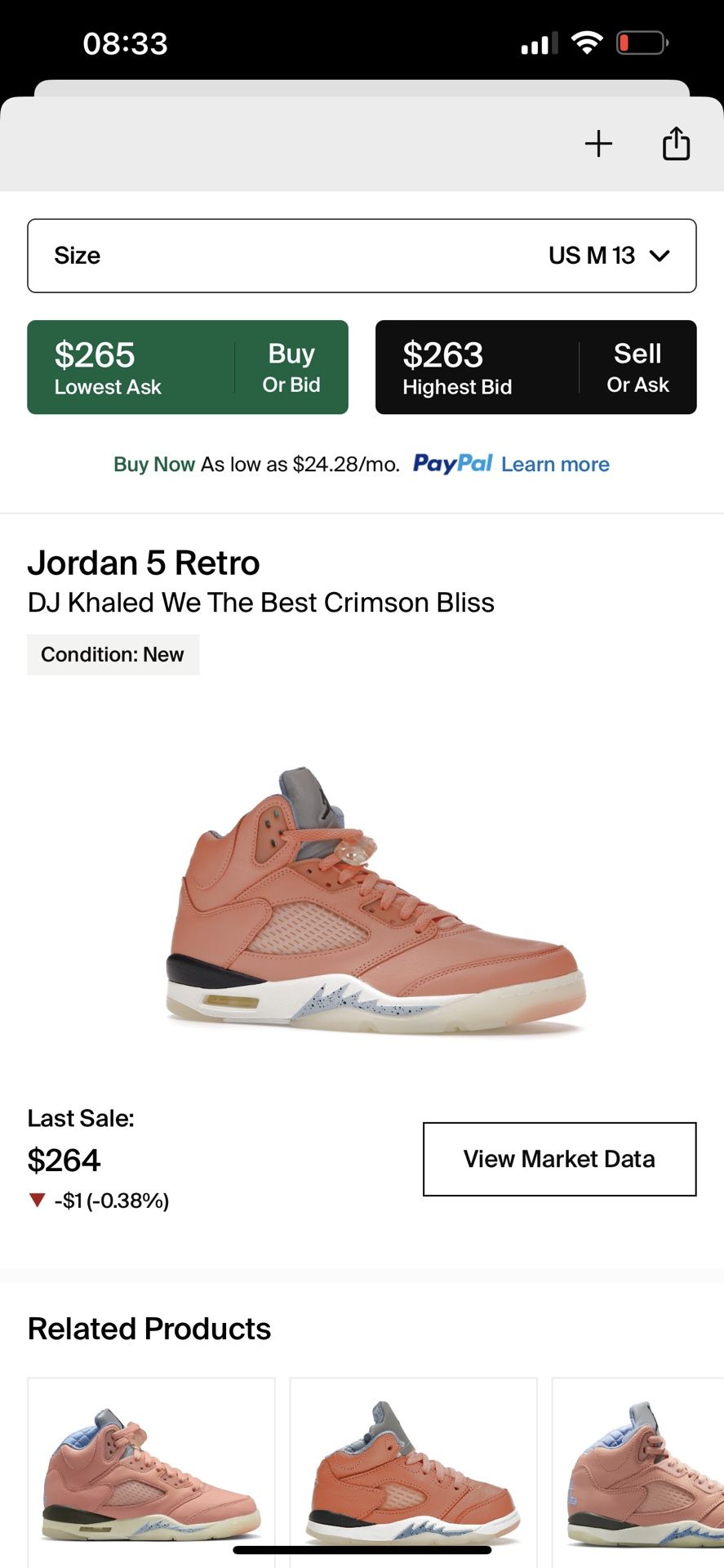Viewport: 724px width, 1568px height.
Task: Click the Buy Now text
Action: tap(153, 464)
